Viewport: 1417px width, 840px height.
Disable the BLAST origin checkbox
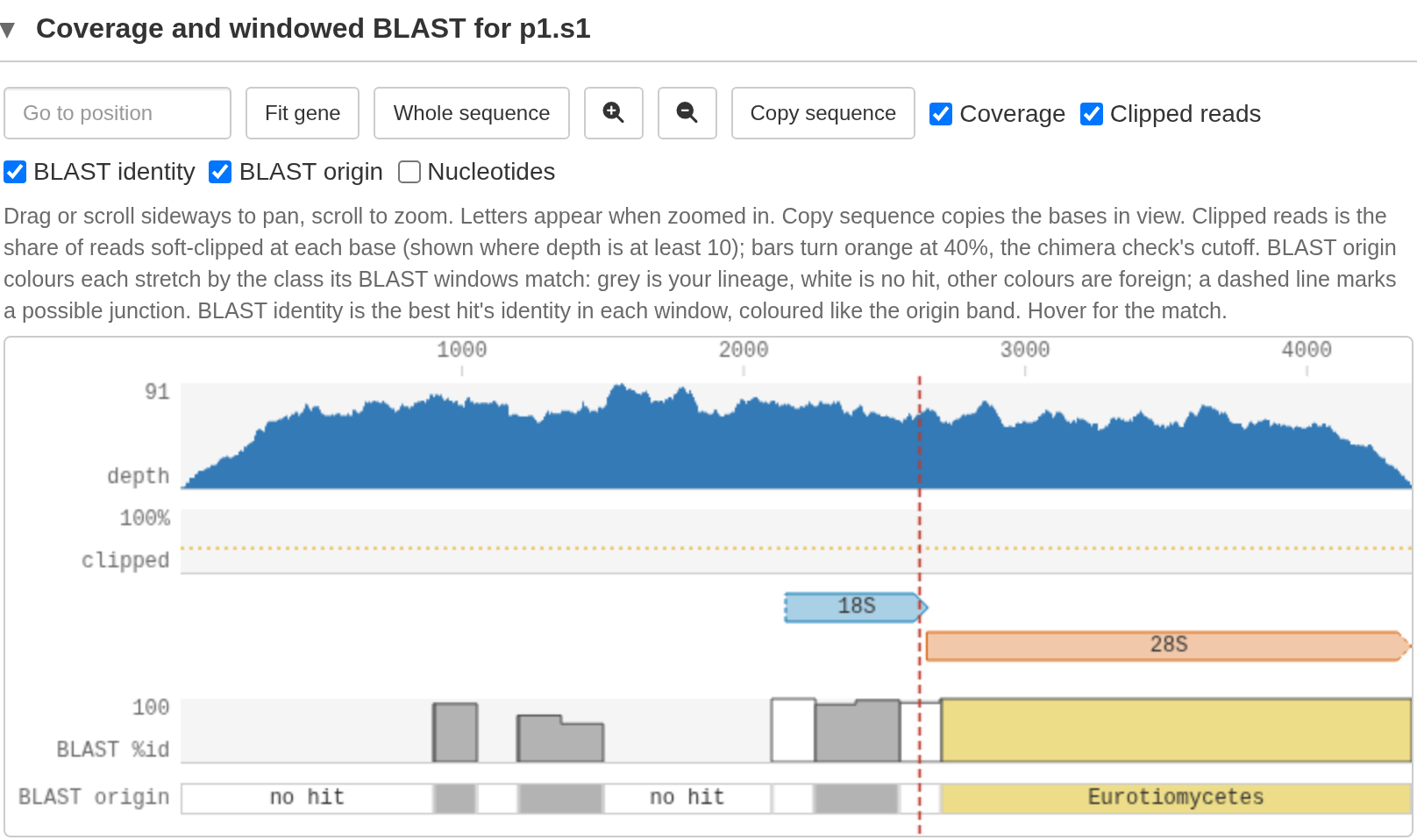pyautogui.click(x=220, y=172)
